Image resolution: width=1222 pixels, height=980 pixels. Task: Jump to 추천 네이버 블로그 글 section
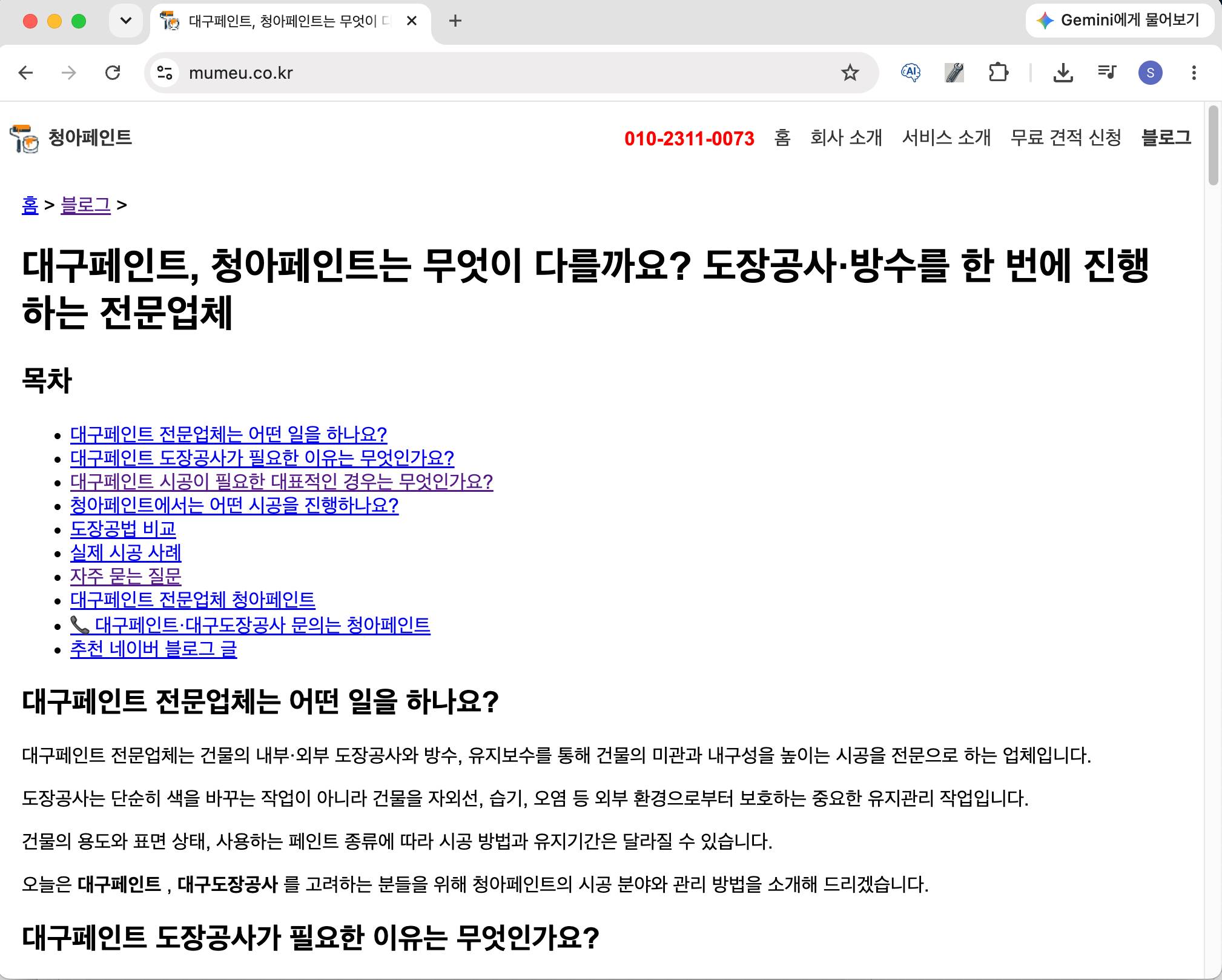tap(153, 649)
